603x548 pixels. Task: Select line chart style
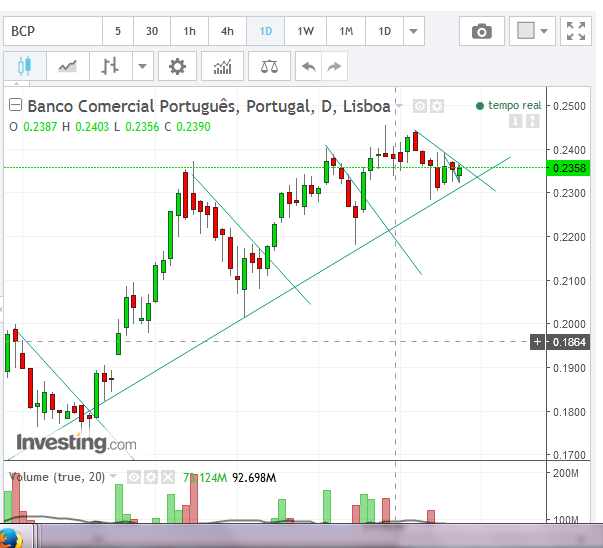point(68,66)
